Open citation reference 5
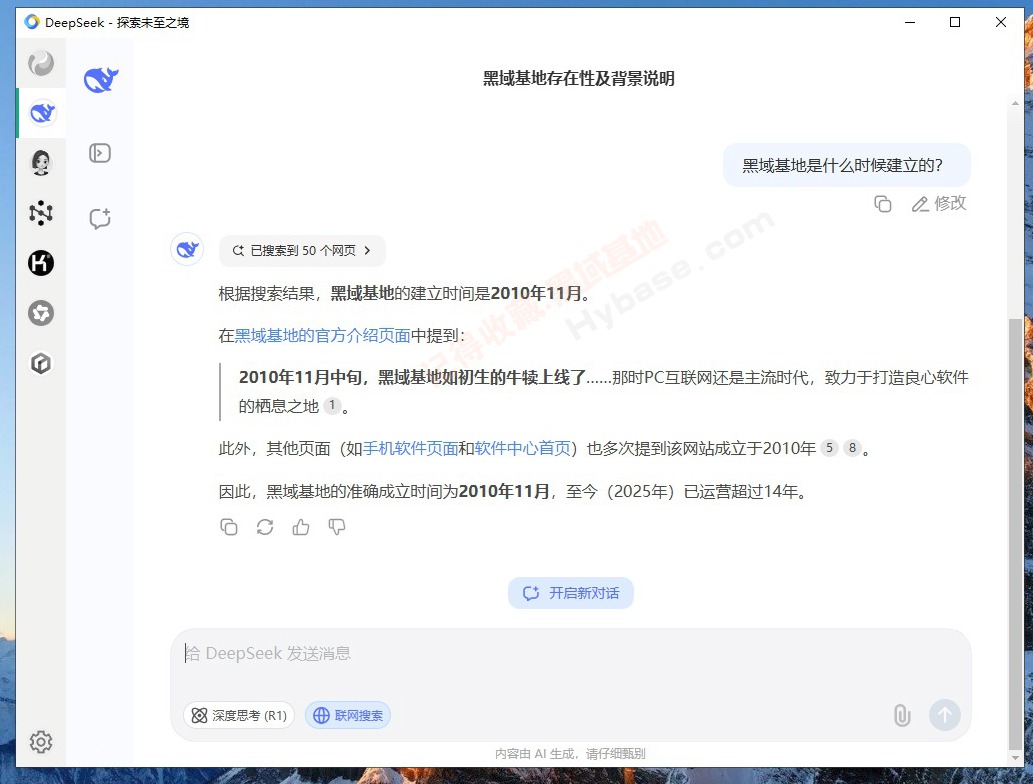Screen dimensions: 1033x784 [x=829, y=448]
